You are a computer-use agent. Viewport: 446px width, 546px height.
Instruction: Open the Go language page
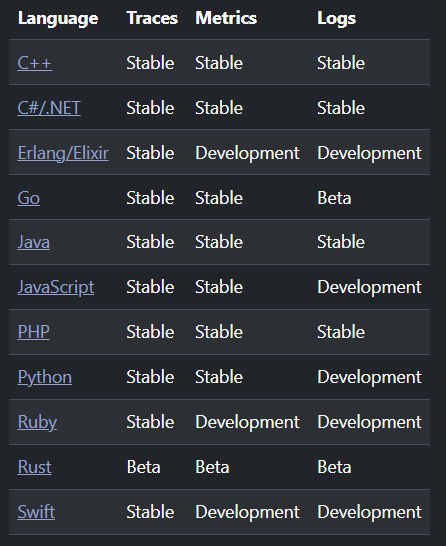point(29,198)
